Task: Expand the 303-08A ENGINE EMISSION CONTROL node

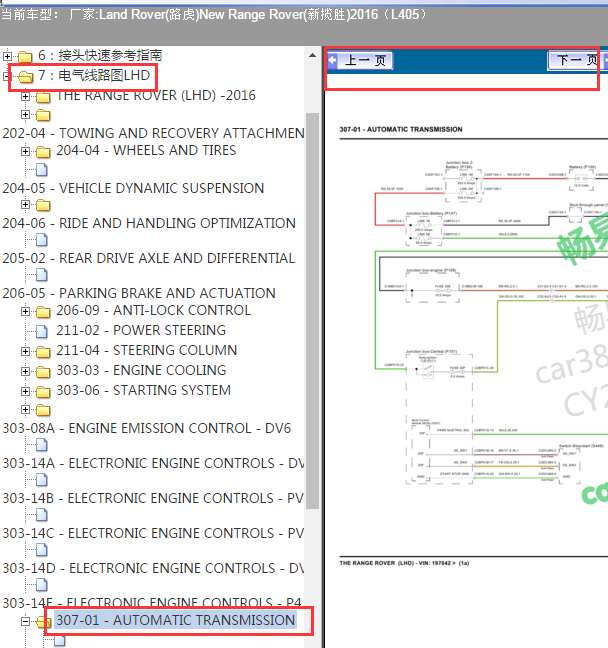Action: [25, 410]
